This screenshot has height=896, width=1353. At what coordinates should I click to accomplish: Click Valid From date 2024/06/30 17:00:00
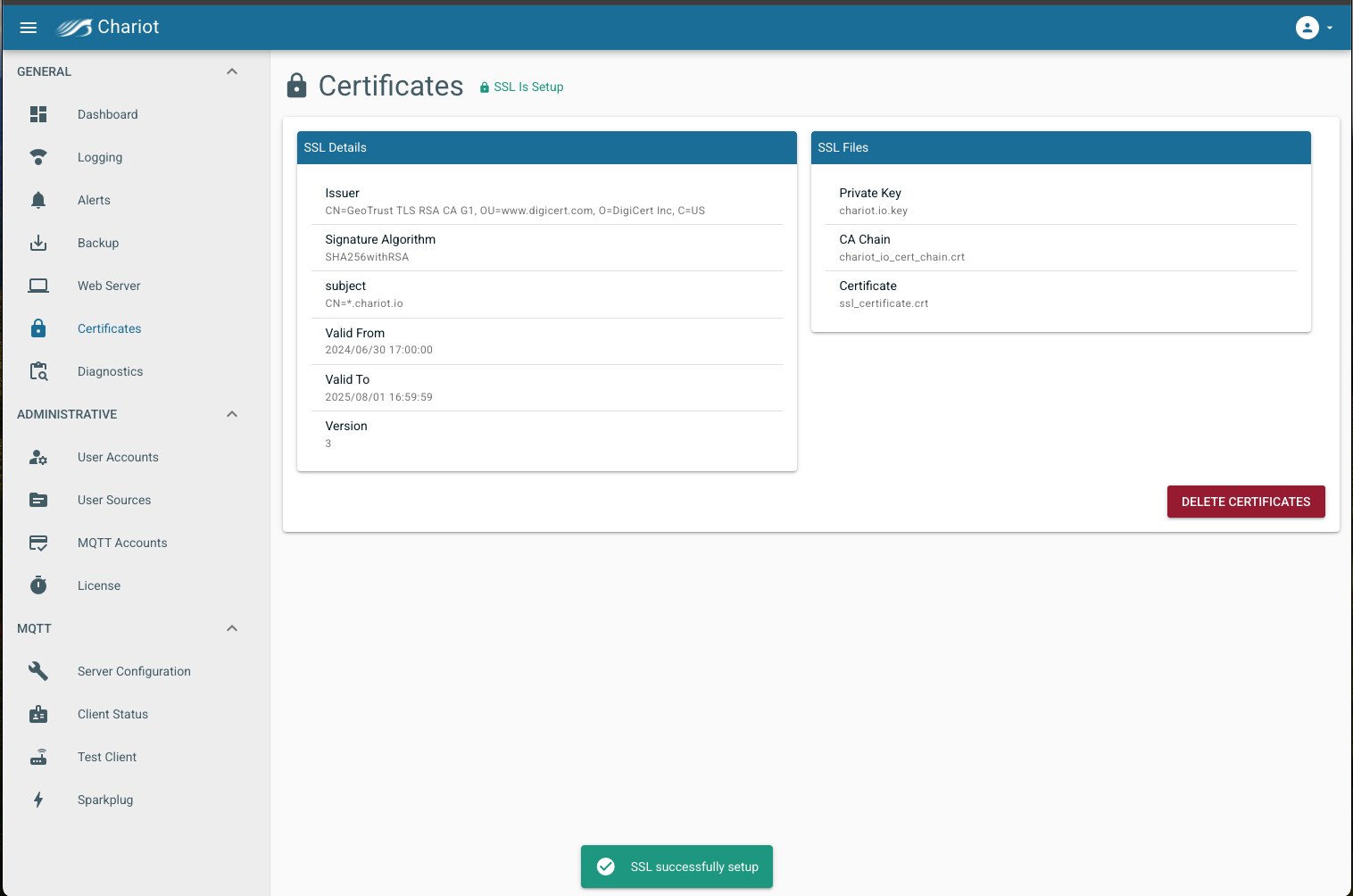[378, 350]
